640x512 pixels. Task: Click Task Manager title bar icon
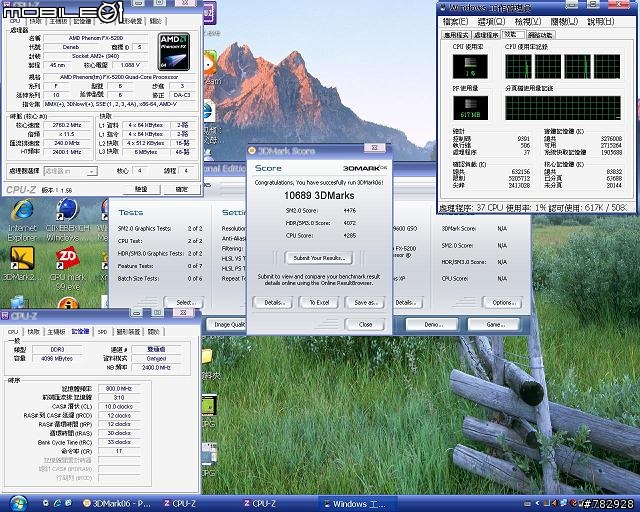pos(443,7)
